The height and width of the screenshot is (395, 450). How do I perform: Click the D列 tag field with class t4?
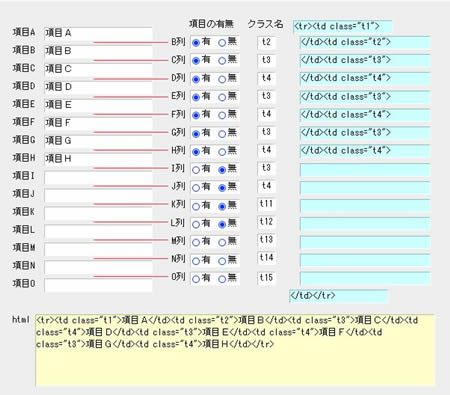[x=365, y=79]
